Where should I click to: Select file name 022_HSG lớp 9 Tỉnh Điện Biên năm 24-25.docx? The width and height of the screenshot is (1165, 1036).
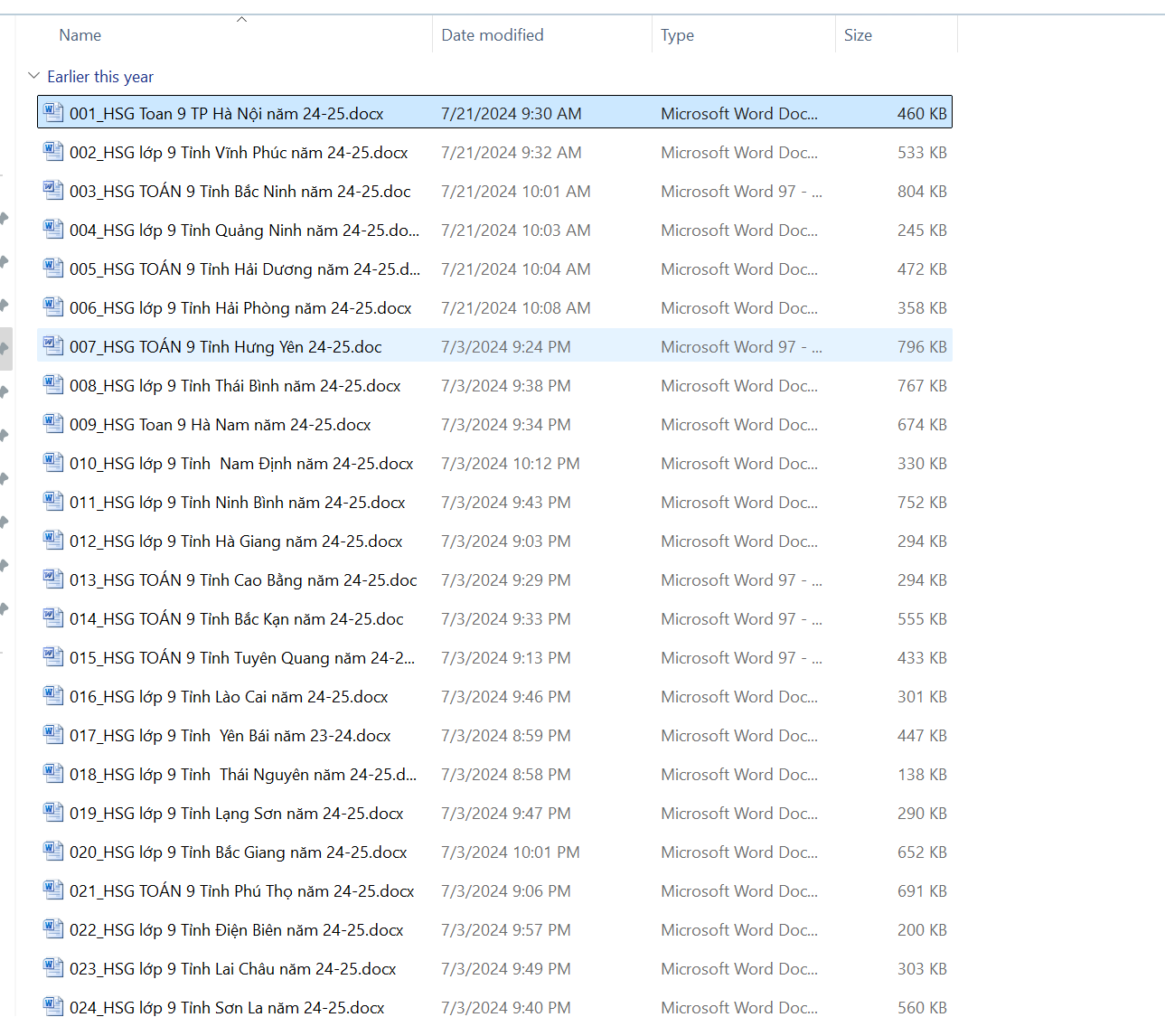click(x=237, y=930)
